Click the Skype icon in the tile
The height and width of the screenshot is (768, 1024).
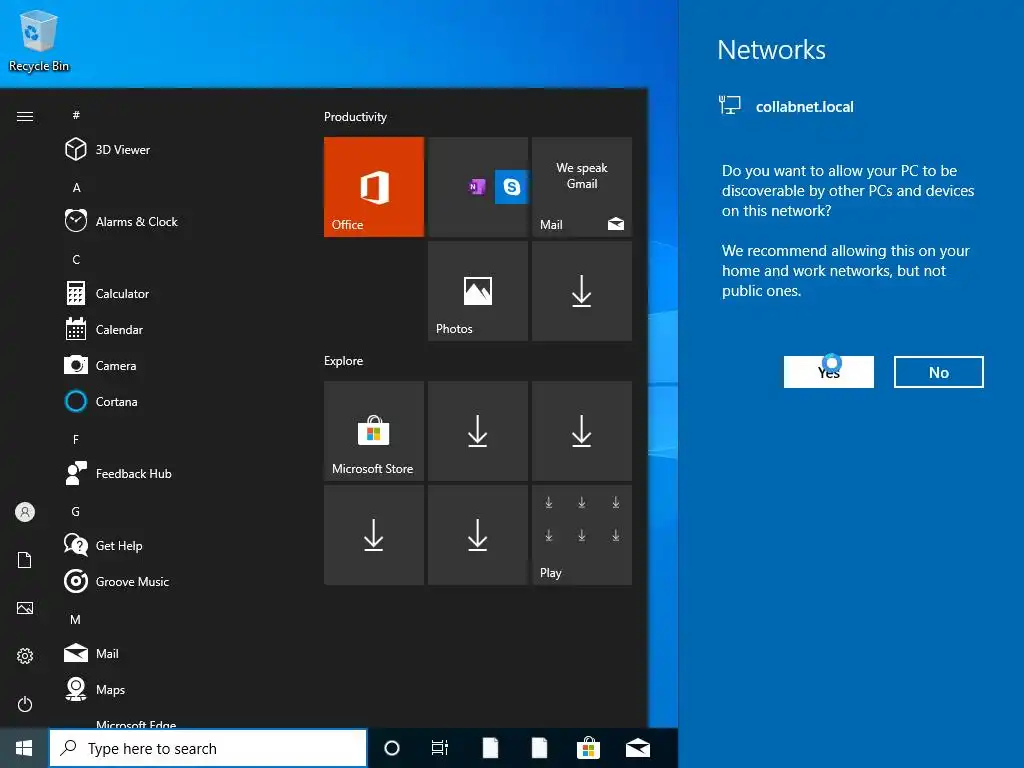point(511,187)
